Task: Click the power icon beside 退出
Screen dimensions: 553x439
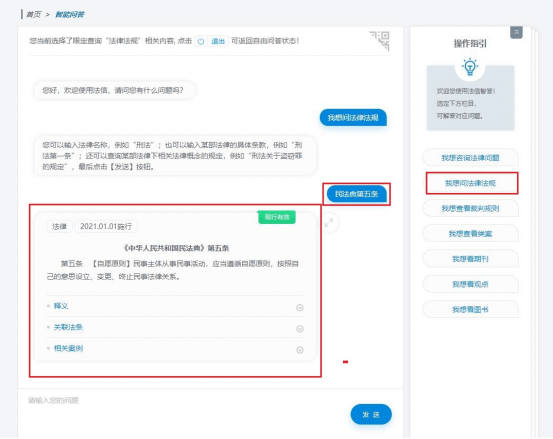Action: tap(201, 41)
